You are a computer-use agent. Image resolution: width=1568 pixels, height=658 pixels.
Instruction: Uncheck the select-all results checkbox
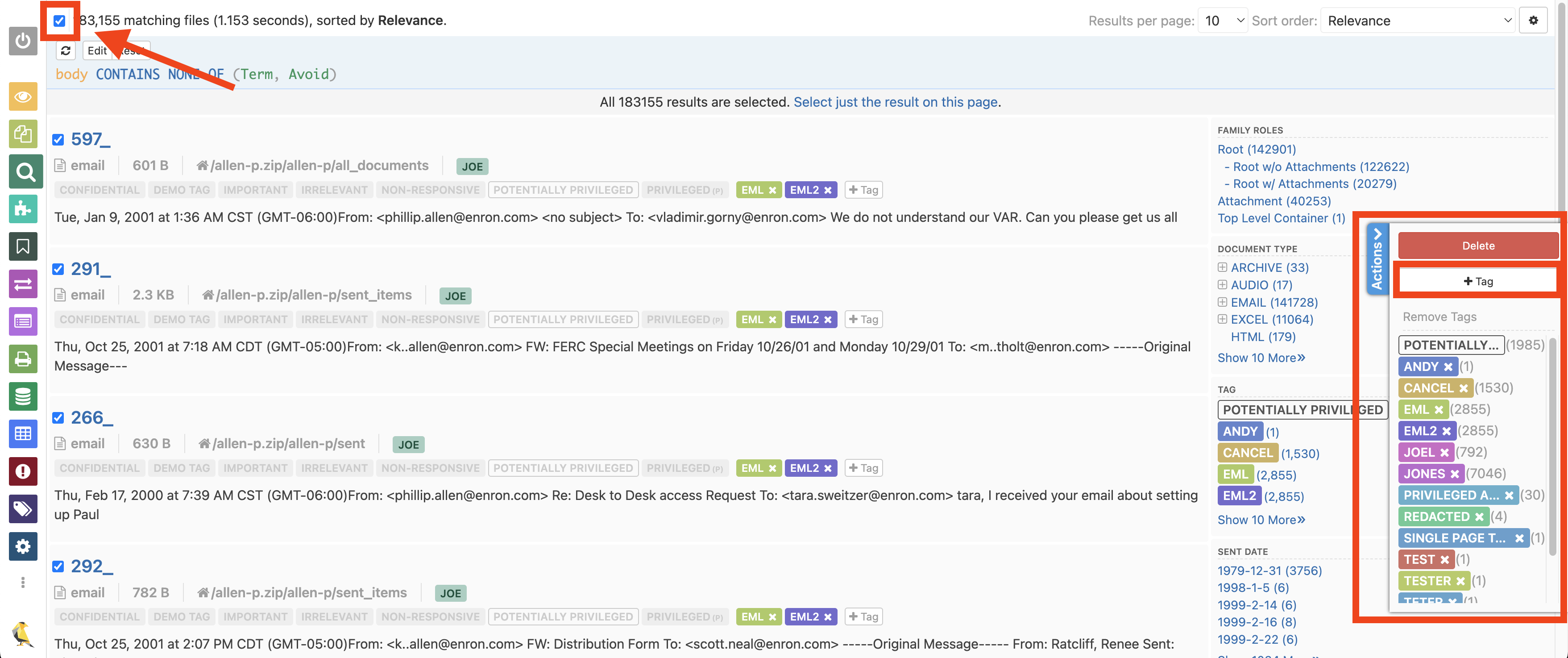[x=59, y=21]
